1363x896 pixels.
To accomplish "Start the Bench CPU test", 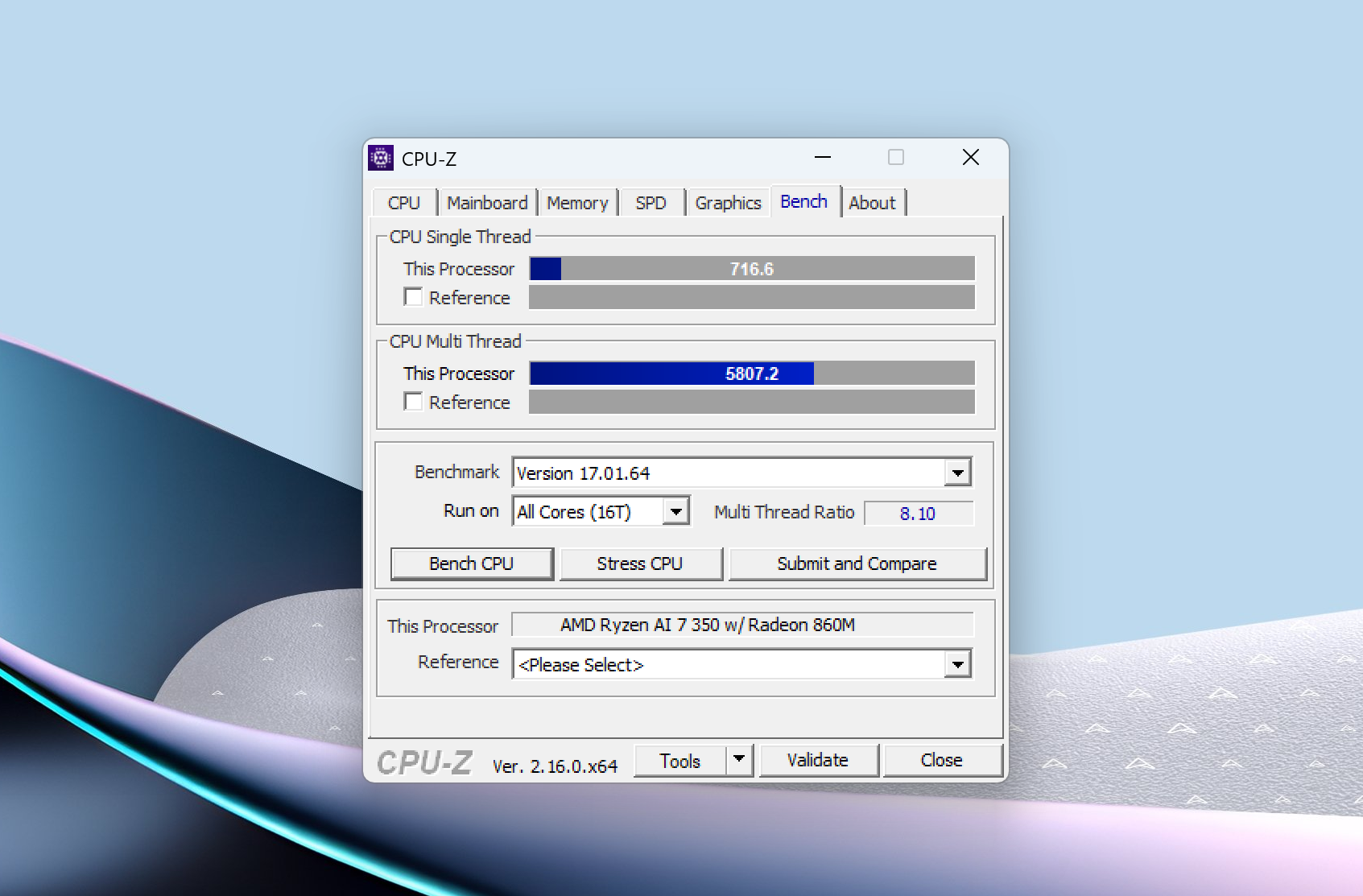I will click(472, 564).
